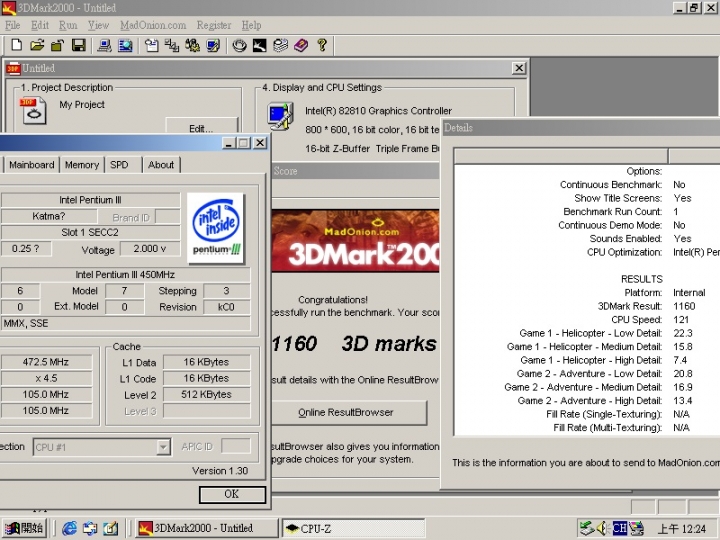Click the test selection checklist toolbar icon

coord(172,45)
